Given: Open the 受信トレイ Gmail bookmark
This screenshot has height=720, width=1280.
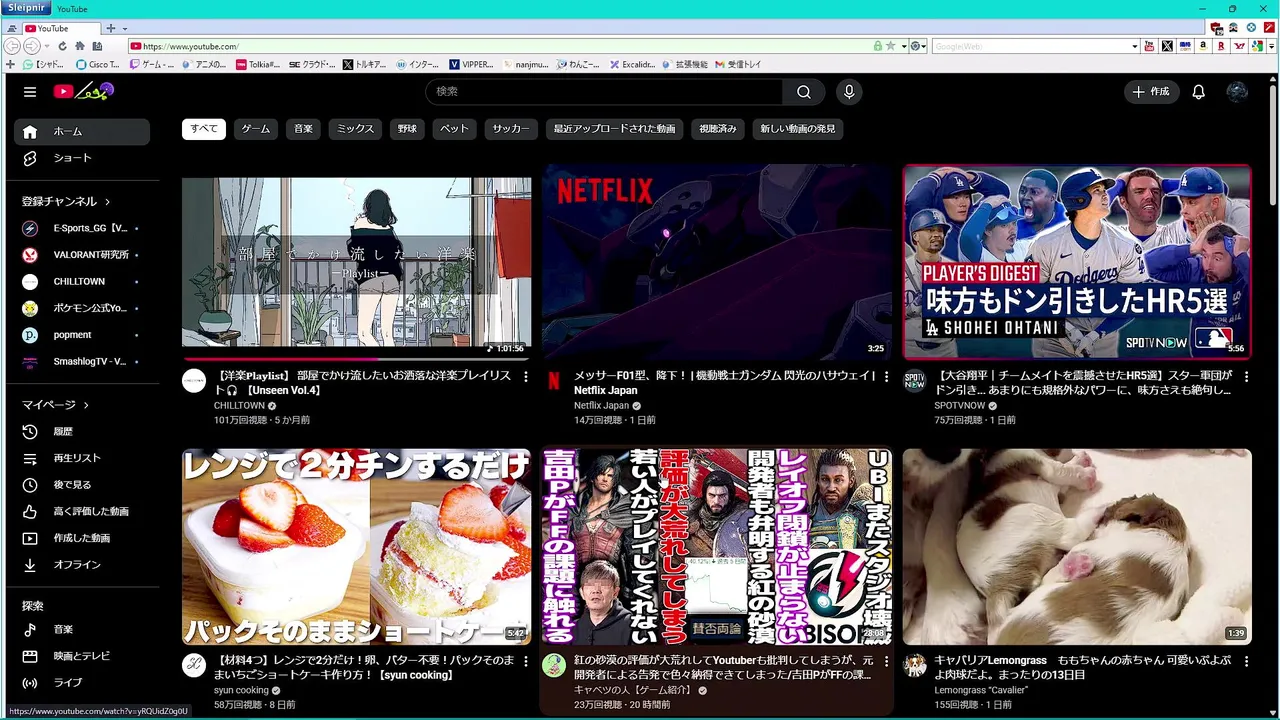Looking at the screenshot, I should (737, 64).
